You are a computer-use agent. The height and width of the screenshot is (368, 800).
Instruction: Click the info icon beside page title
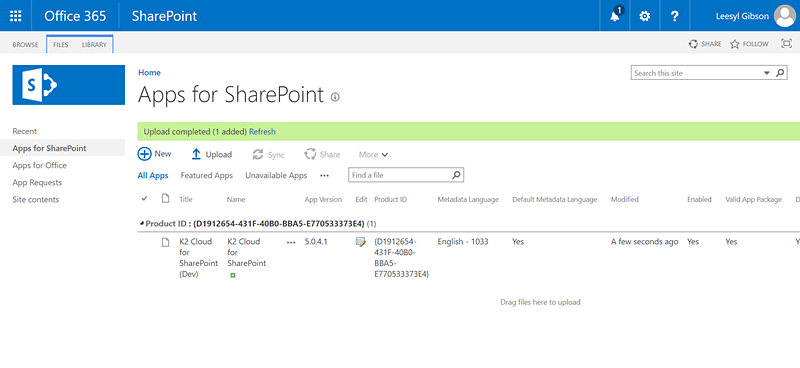tap(335, 96)
